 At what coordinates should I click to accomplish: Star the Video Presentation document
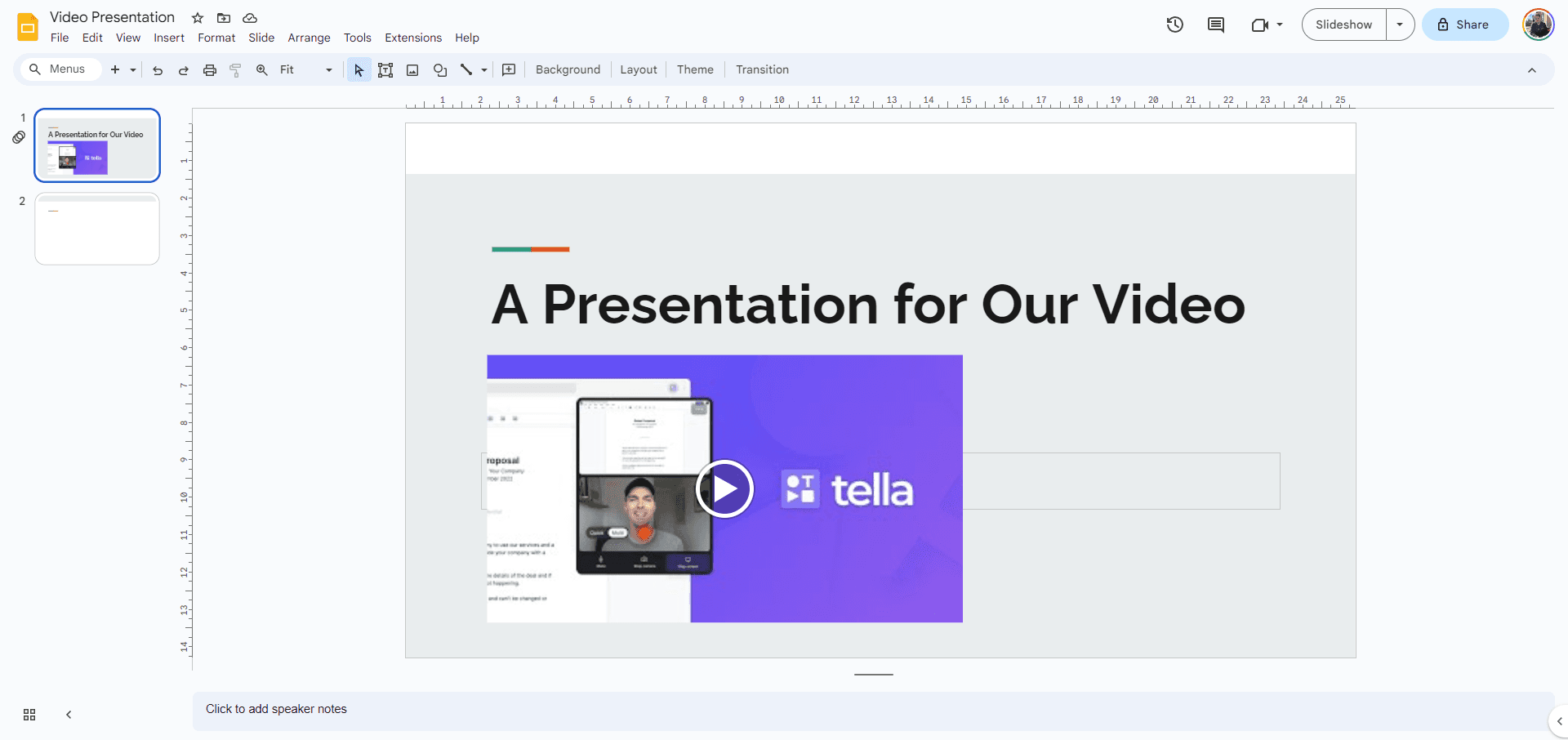click(198, 18)
